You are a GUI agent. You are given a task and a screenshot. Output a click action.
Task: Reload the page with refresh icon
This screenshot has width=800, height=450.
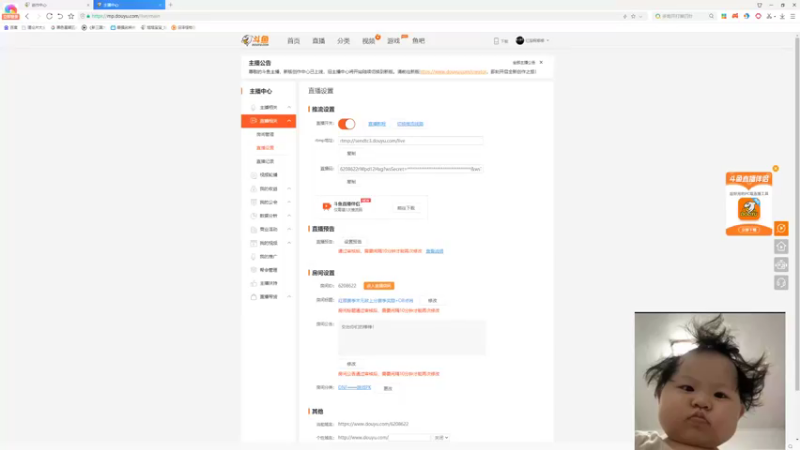point(49,16)
